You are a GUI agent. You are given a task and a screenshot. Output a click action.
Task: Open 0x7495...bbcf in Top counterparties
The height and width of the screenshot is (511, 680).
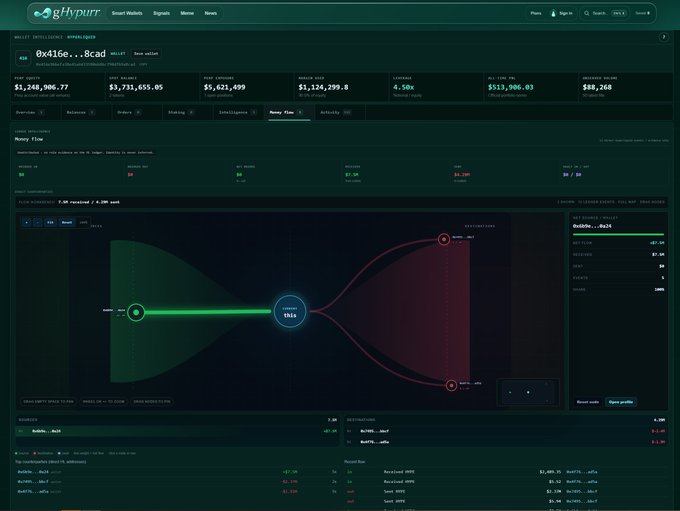point(33,482)
